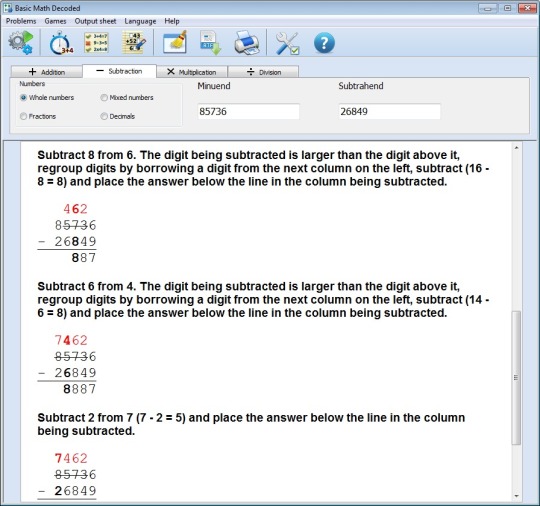Viewport: 540px width, 506px height.
Task: Close the Basic Math Decoded window
Action: click(x=527, y=8)
